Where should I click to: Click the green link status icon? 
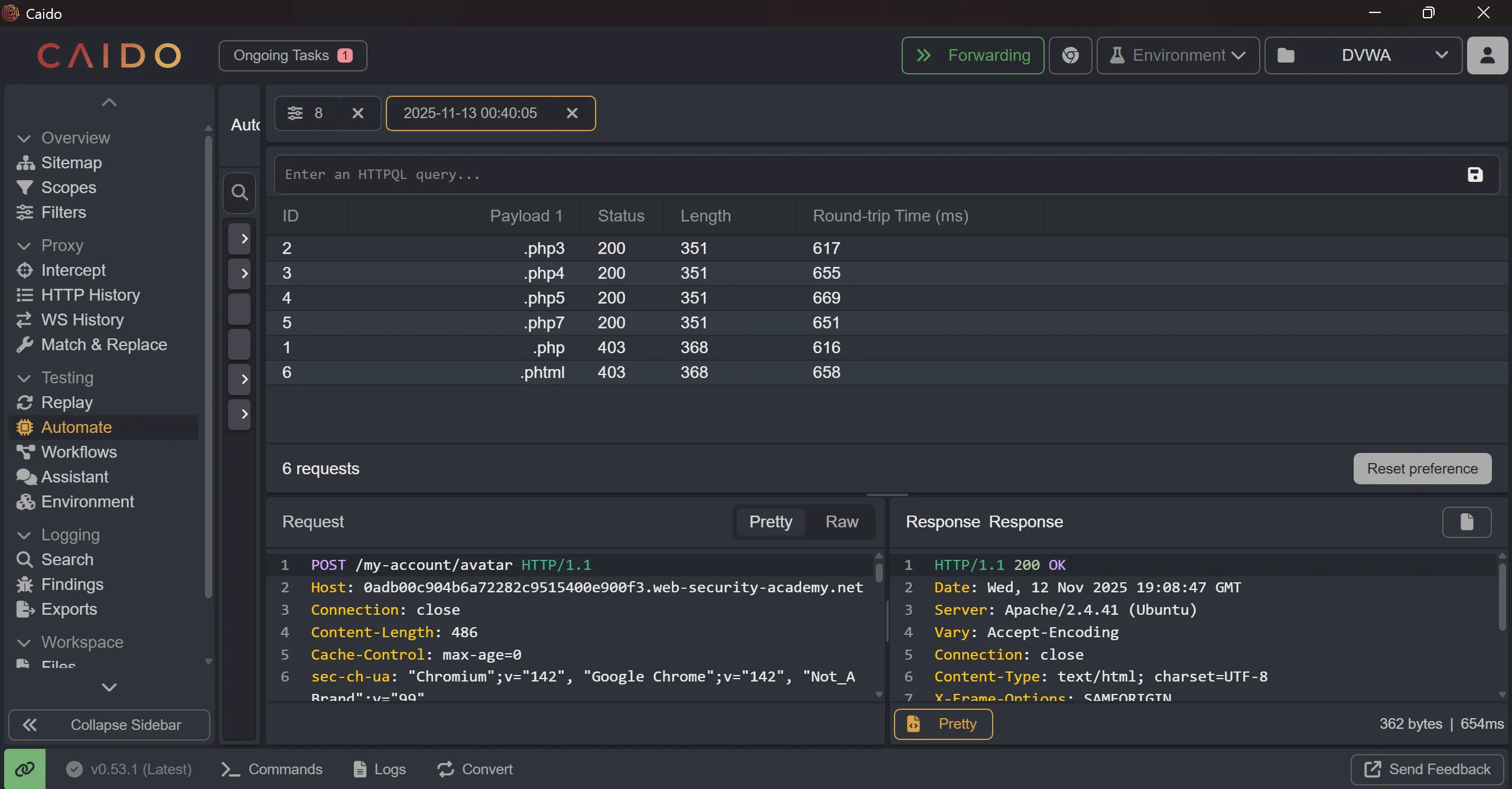[25, 769]
